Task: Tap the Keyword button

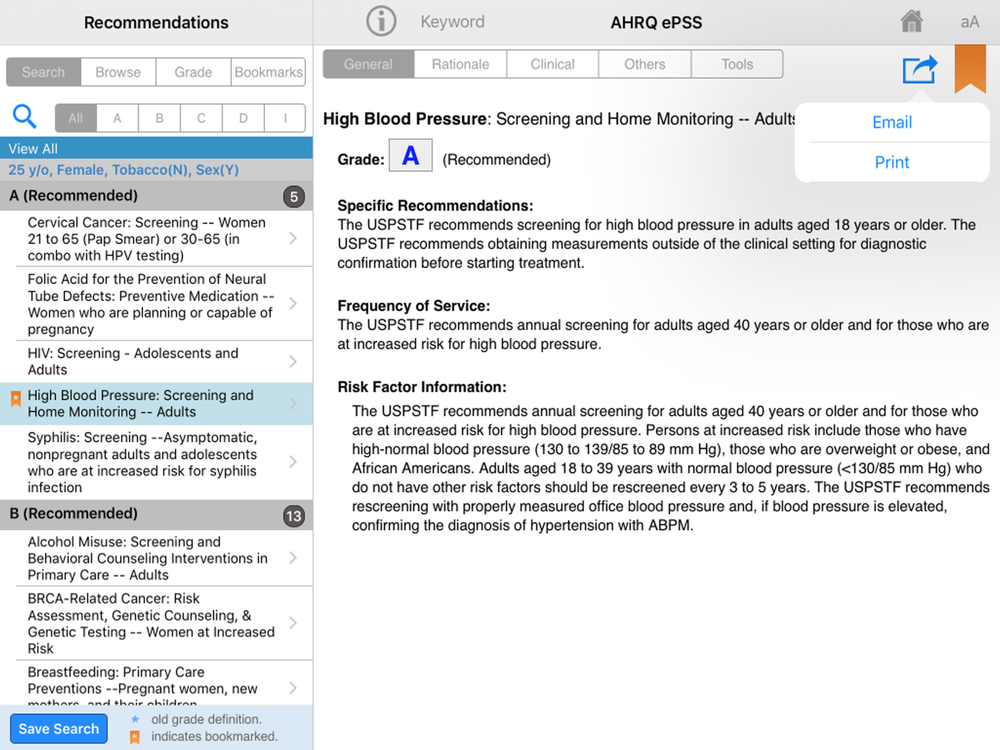Action: point(452,22)
